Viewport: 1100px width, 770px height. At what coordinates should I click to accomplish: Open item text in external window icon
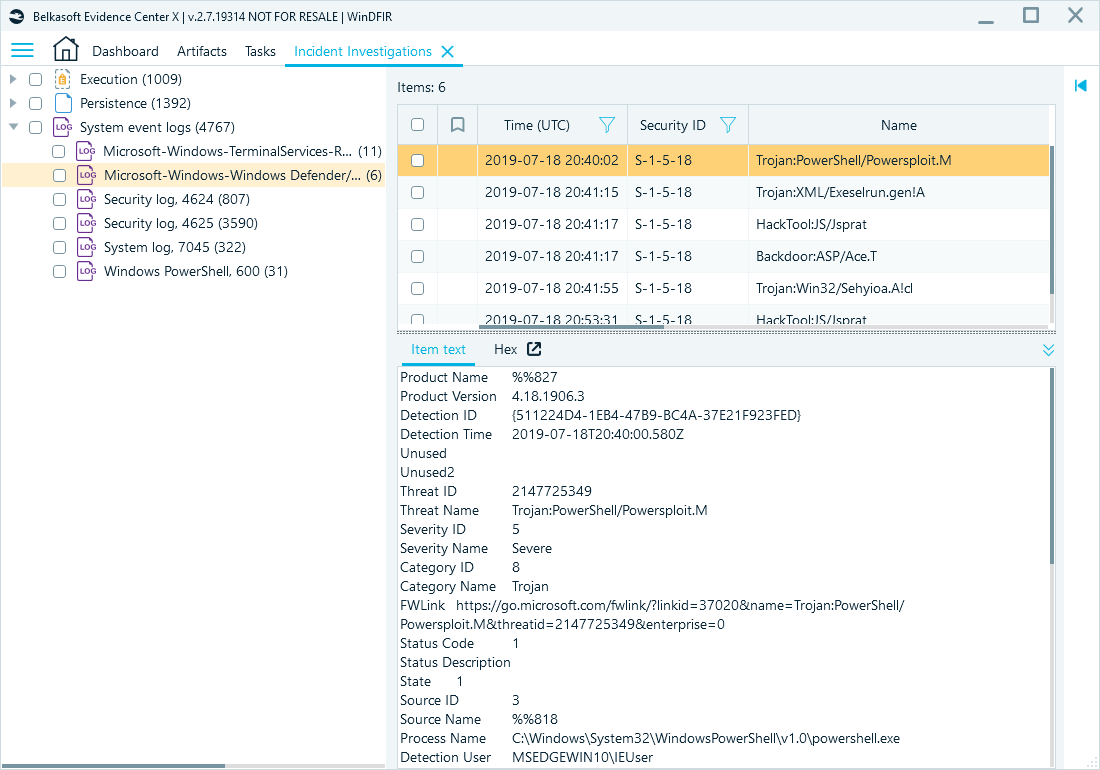pos(534,349)
